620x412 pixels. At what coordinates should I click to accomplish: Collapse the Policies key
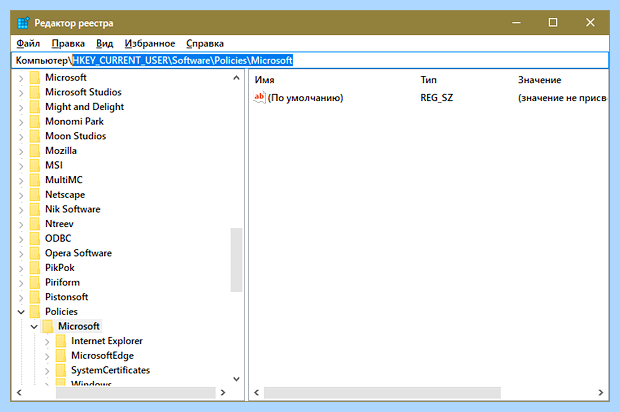click(x=21, y=312)
